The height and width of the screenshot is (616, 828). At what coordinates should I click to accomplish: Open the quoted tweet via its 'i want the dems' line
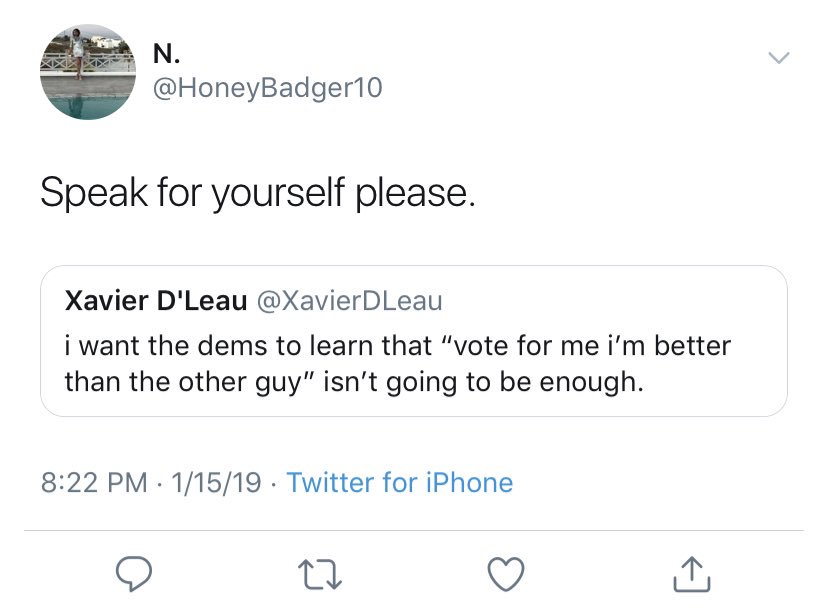tap(397, 346)
